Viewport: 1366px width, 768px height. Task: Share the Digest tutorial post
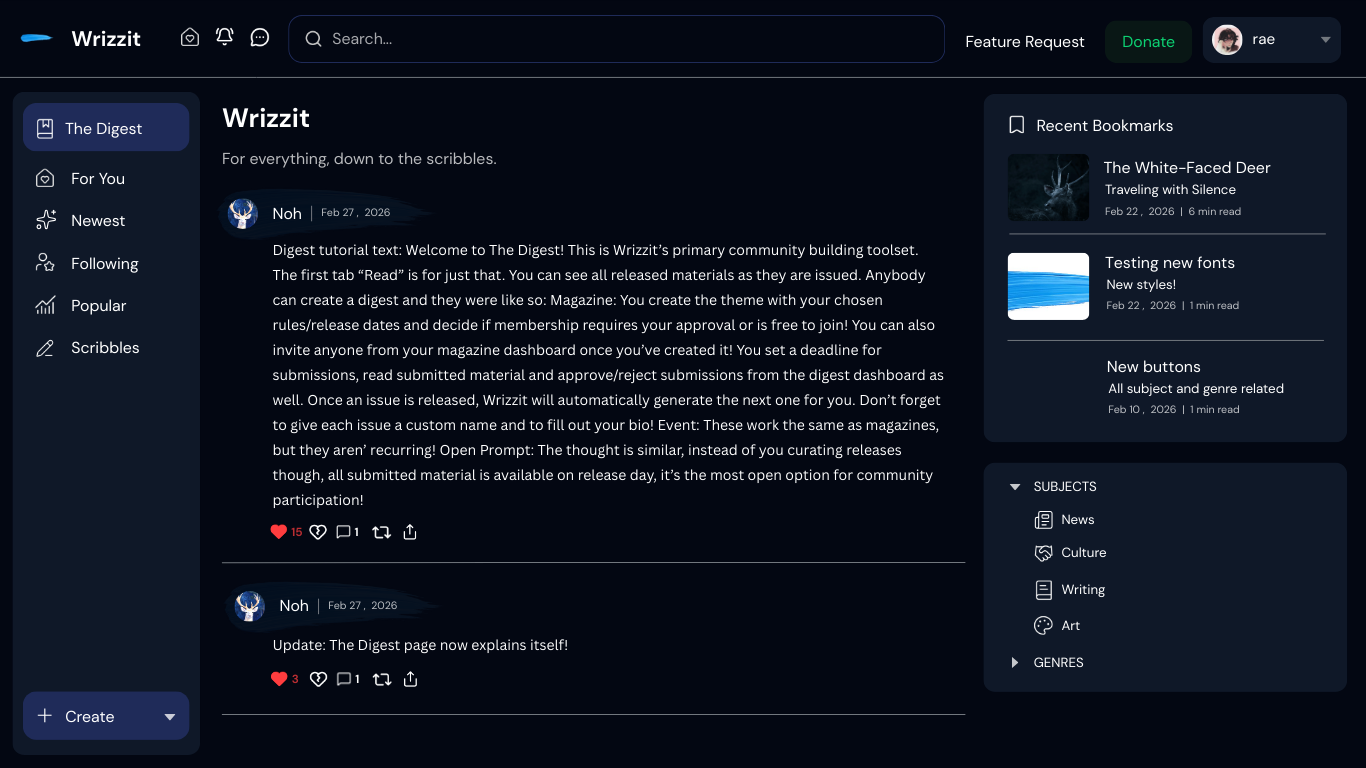point(410,532)
